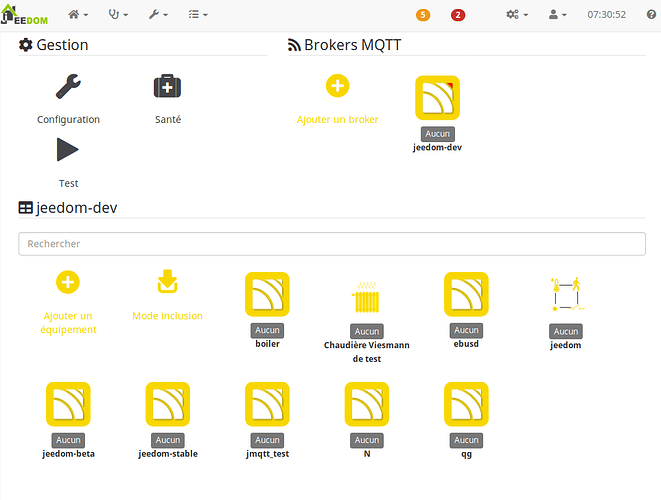Click Aucun tag above ebusd
The height and width of the screenshot is (500, 661).
click(466, 330)
